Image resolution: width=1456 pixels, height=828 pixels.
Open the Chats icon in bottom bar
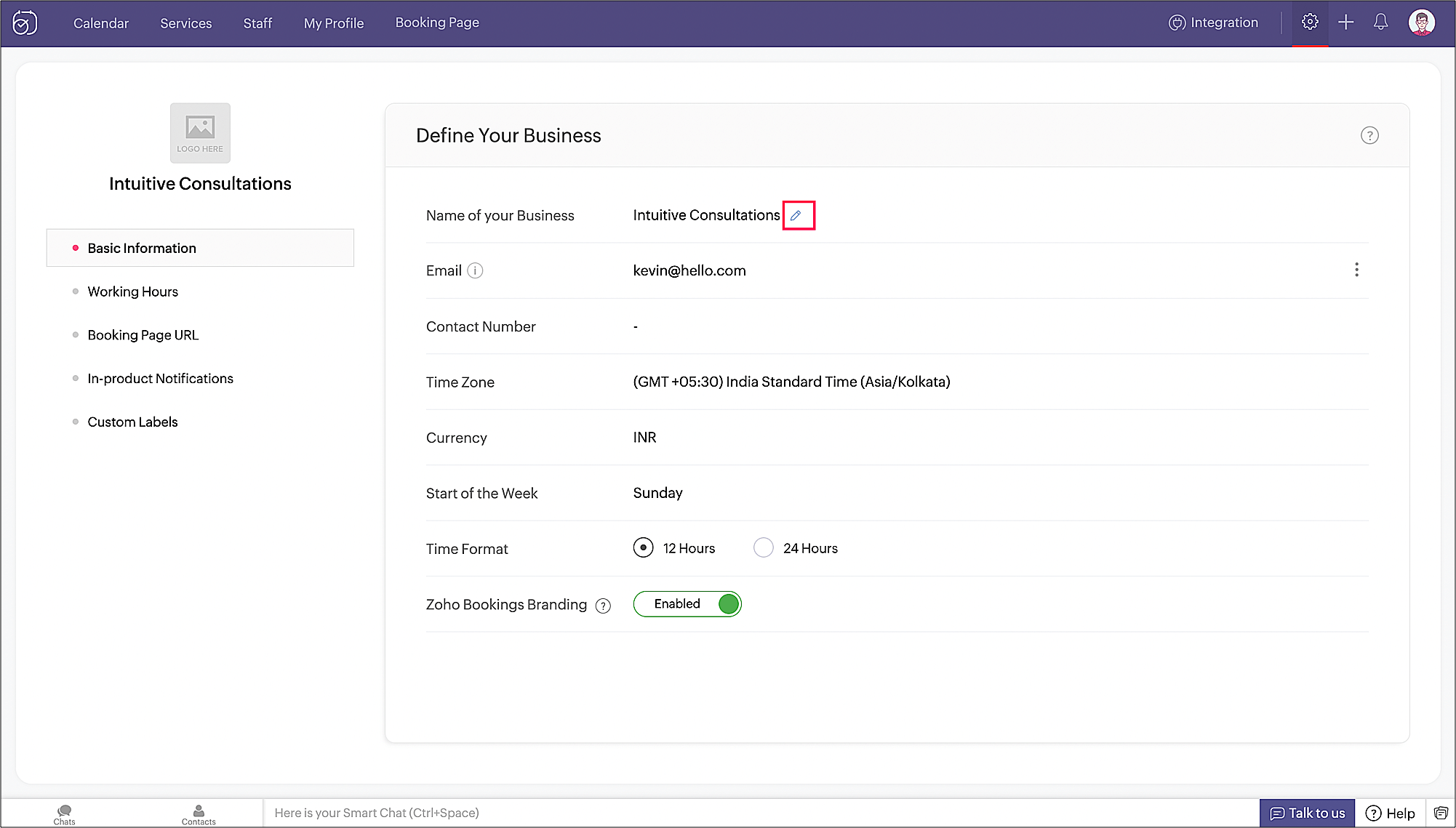click(x=64, y=814)
